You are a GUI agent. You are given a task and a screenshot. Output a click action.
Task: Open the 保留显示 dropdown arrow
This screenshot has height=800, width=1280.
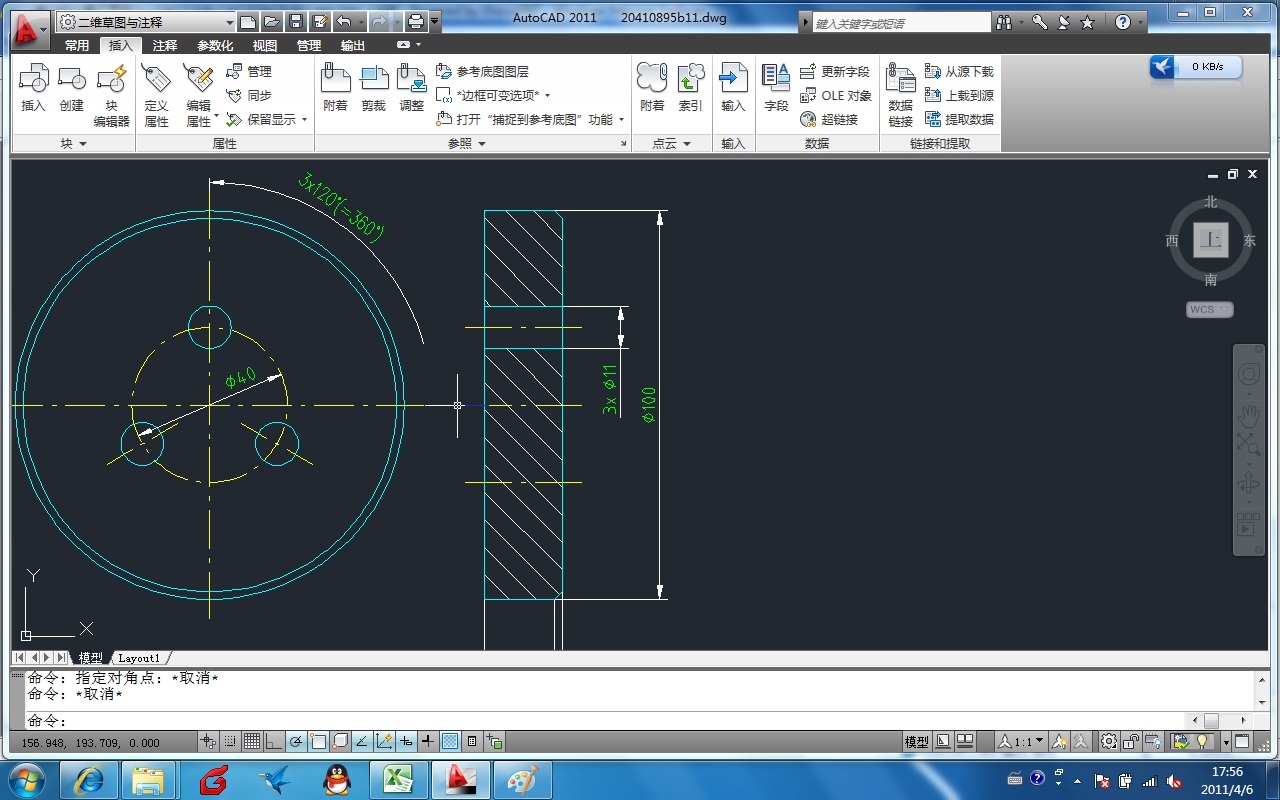304,120
